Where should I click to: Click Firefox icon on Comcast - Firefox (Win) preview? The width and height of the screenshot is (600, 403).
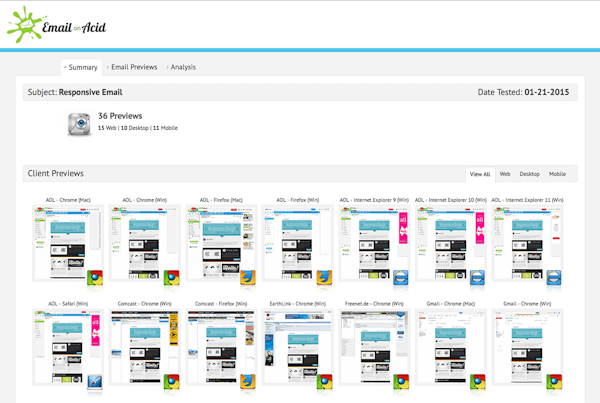(247, 381)
